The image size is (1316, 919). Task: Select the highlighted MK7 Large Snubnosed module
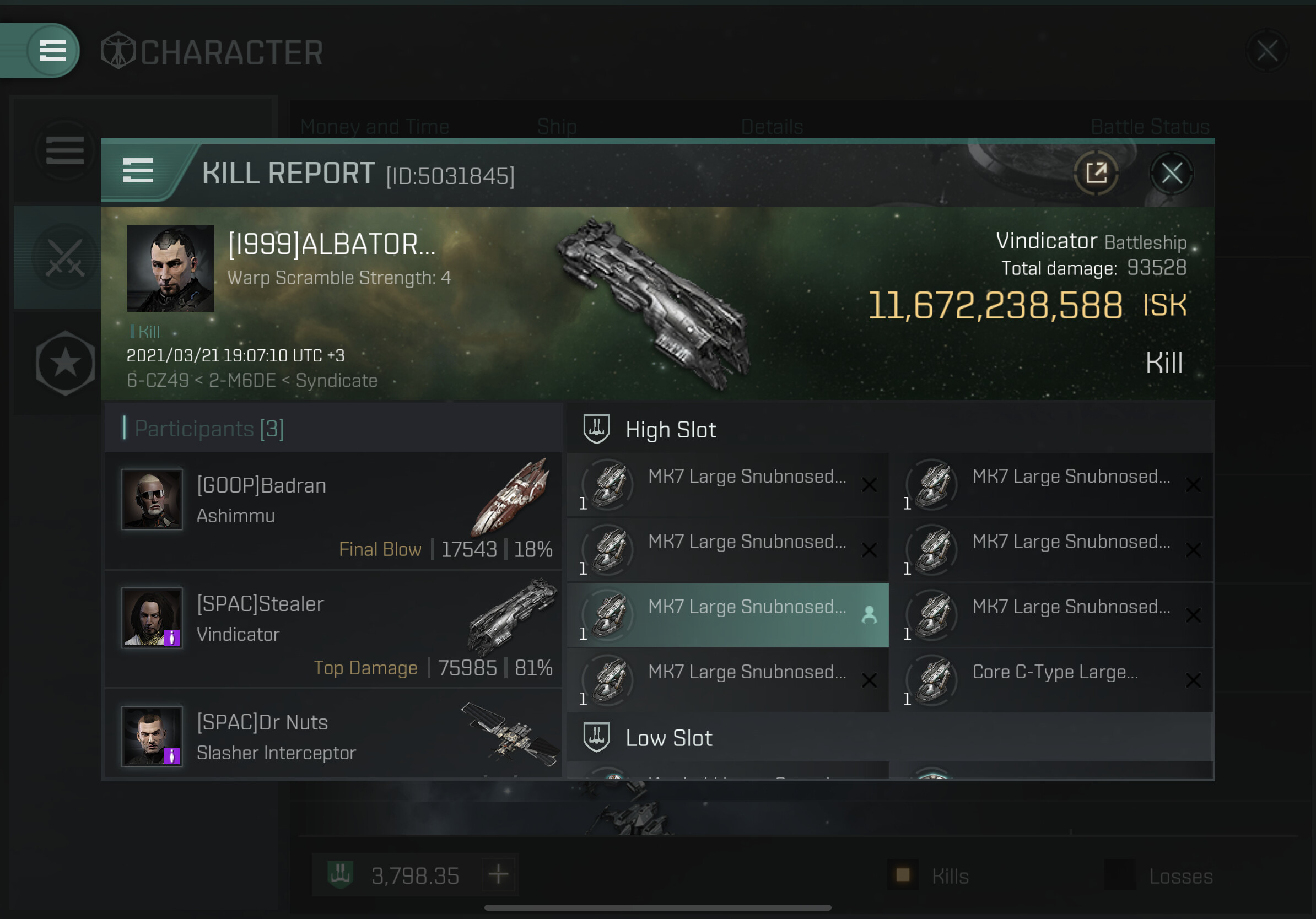tap(728, 615)
